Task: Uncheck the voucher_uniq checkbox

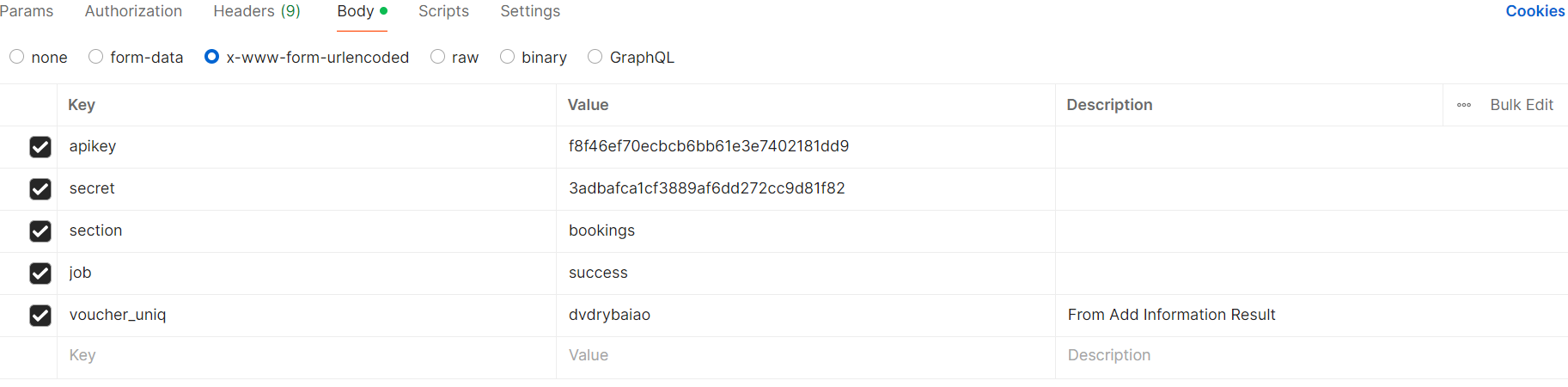Action: (40, 316)
